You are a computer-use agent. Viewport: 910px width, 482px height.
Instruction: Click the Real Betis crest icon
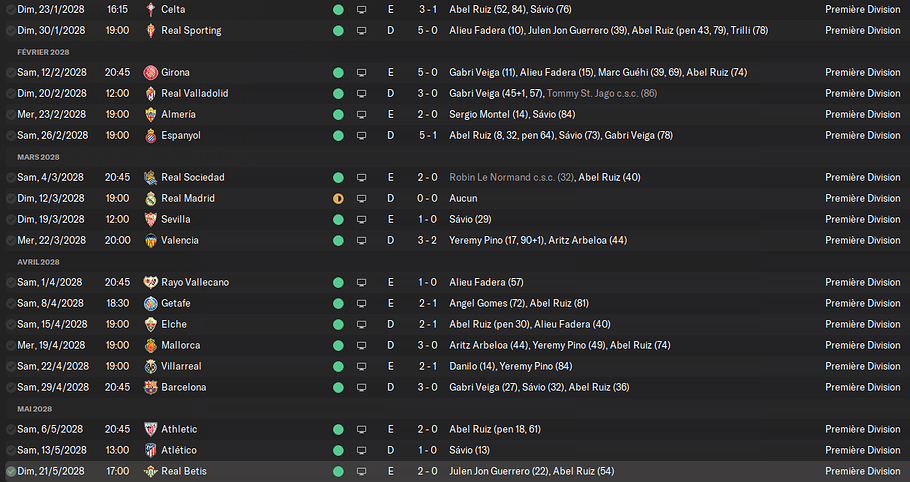(x=150, y=472)
